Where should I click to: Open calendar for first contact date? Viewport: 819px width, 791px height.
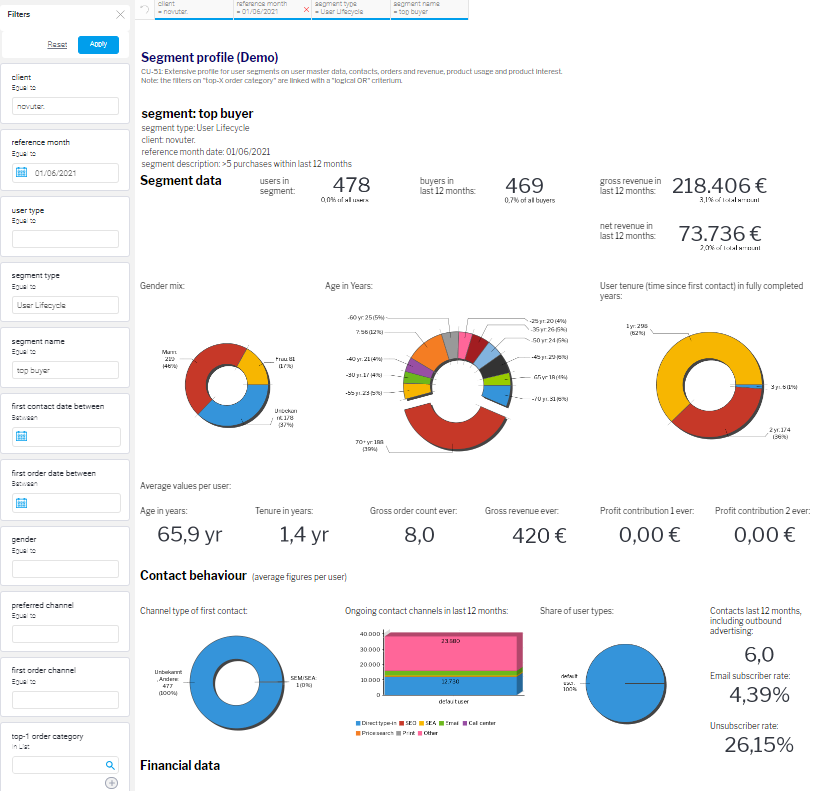pyautogui.click(x=22, y=436)
